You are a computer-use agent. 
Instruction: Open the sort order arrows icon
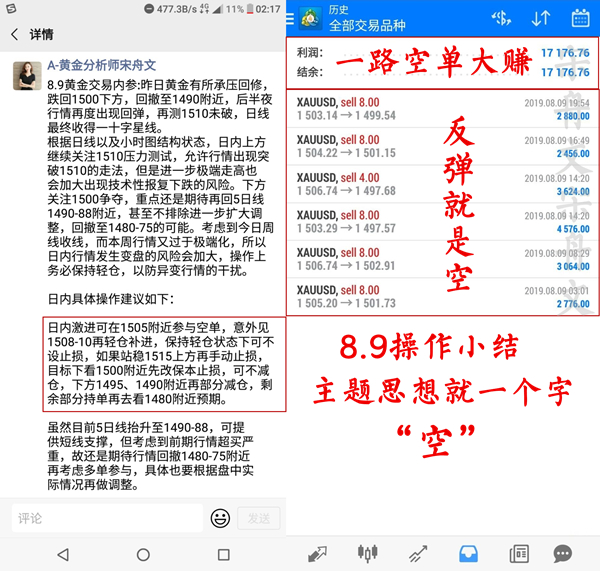point(541,18)
